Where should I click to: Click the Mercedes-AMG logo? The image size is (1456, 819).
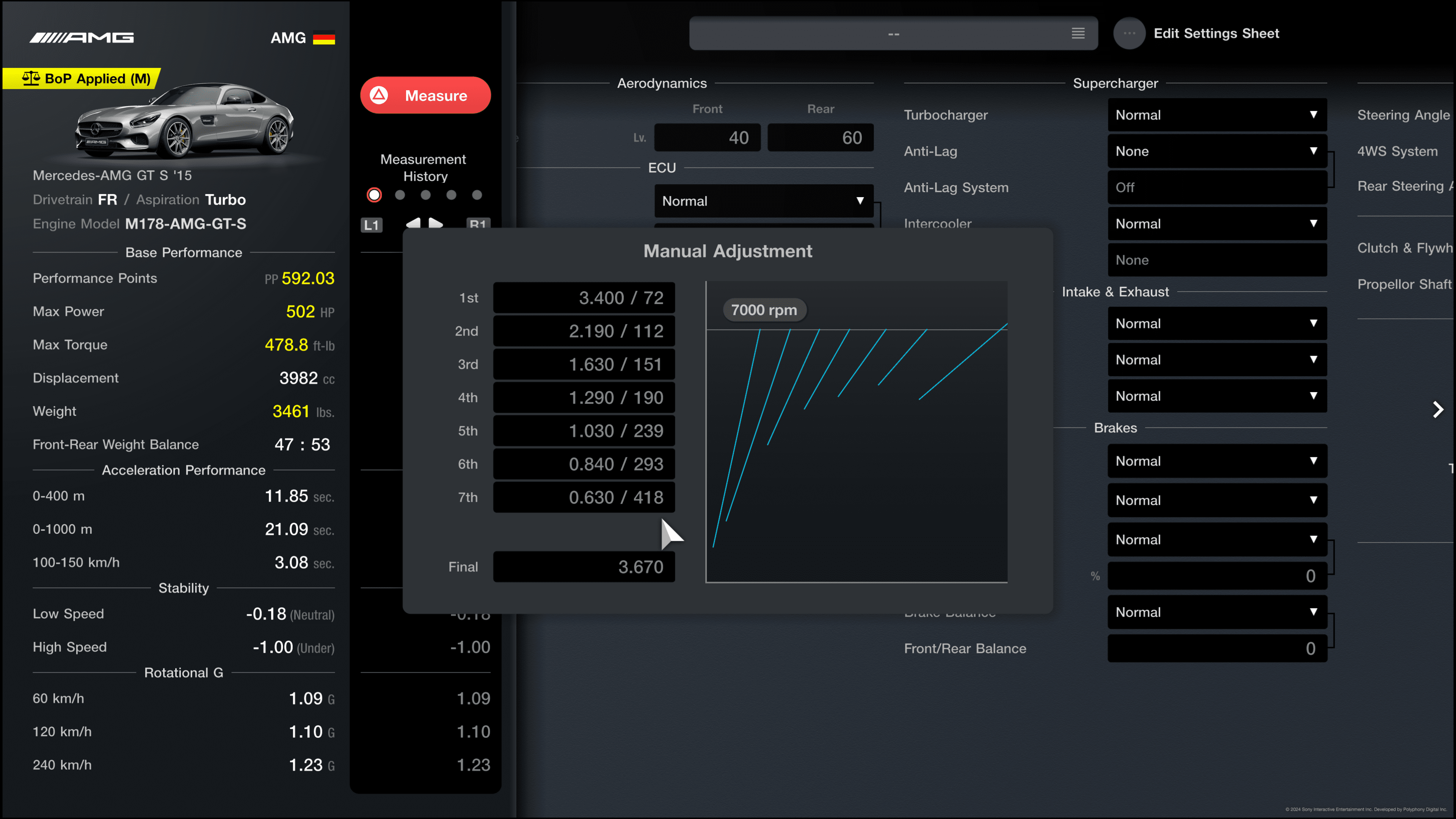coord(82,37)
